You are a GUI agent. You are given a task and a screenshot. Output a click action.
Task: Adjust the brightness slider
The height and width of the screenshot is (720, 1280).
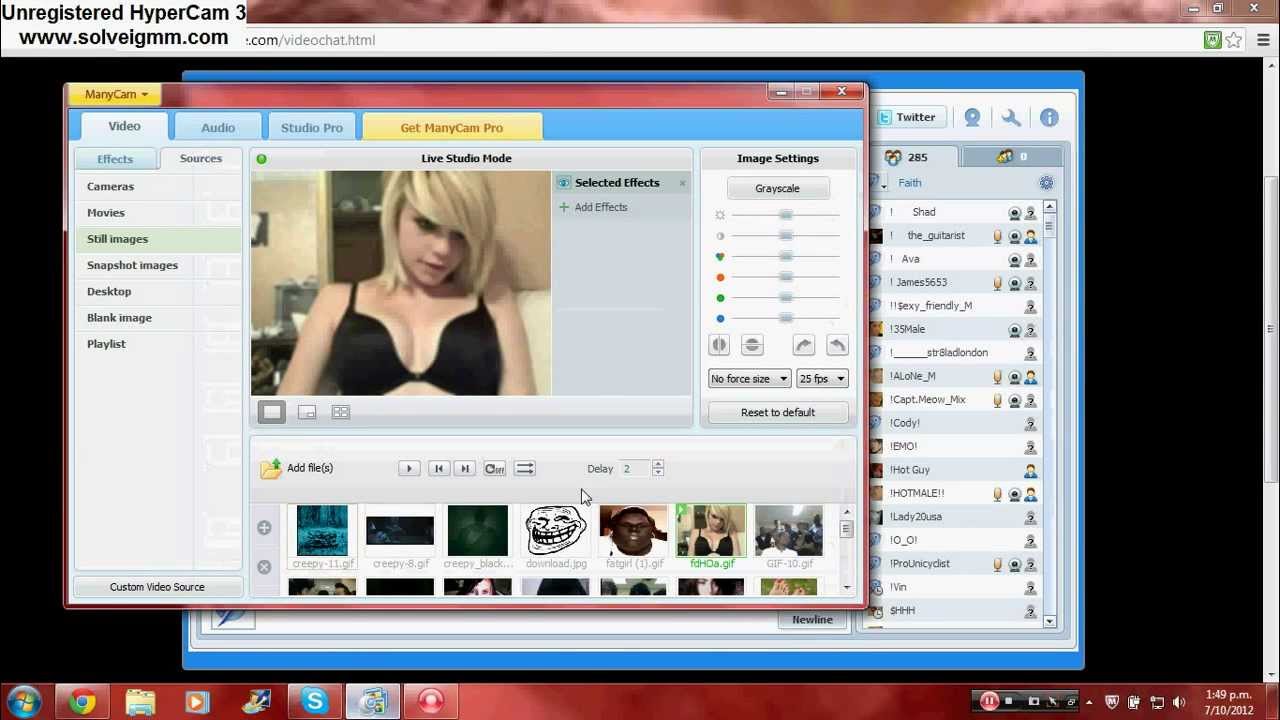coord(786,215)
